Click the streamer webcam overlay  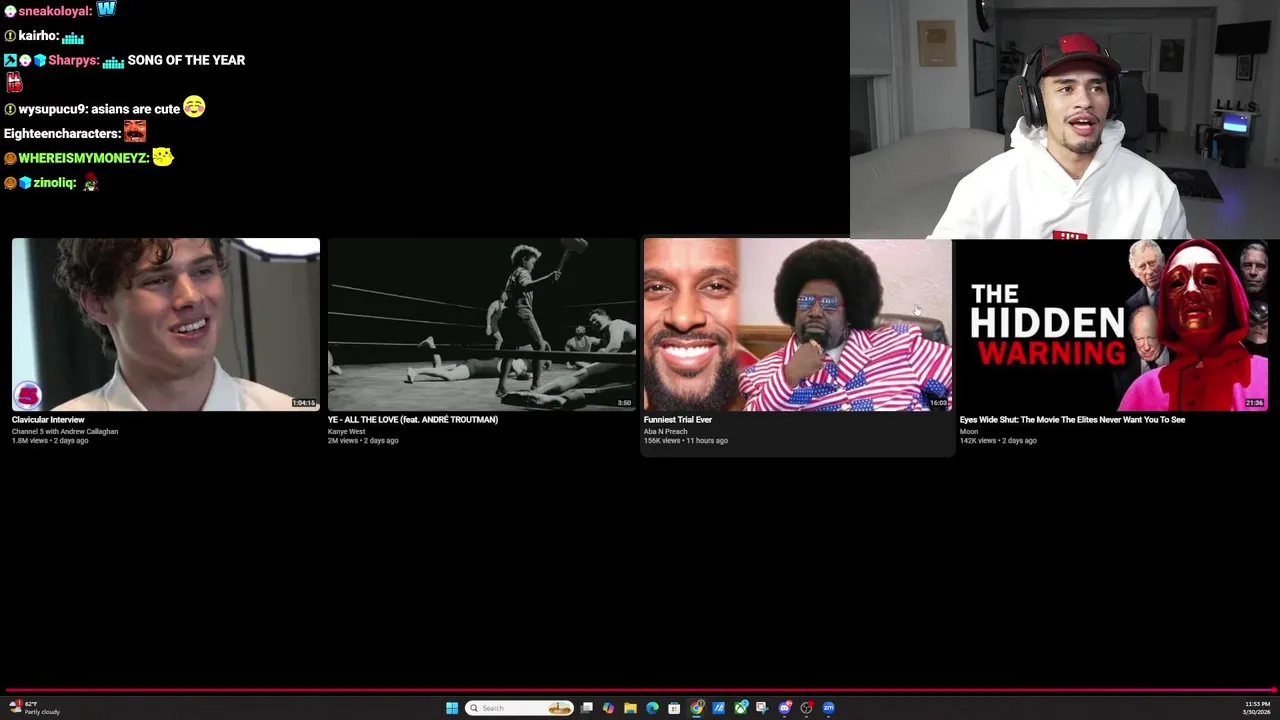[x=1065, y=119]
